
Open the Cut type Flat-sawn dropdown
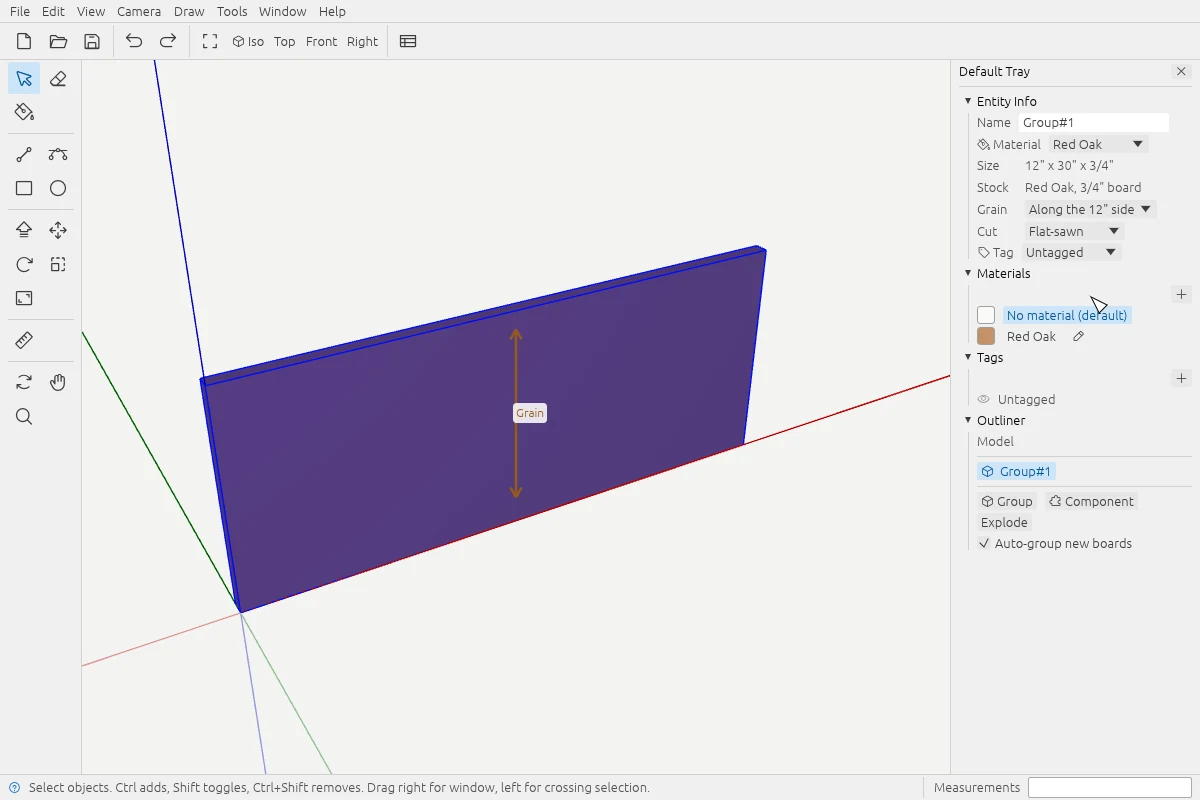pos(1074,231)
